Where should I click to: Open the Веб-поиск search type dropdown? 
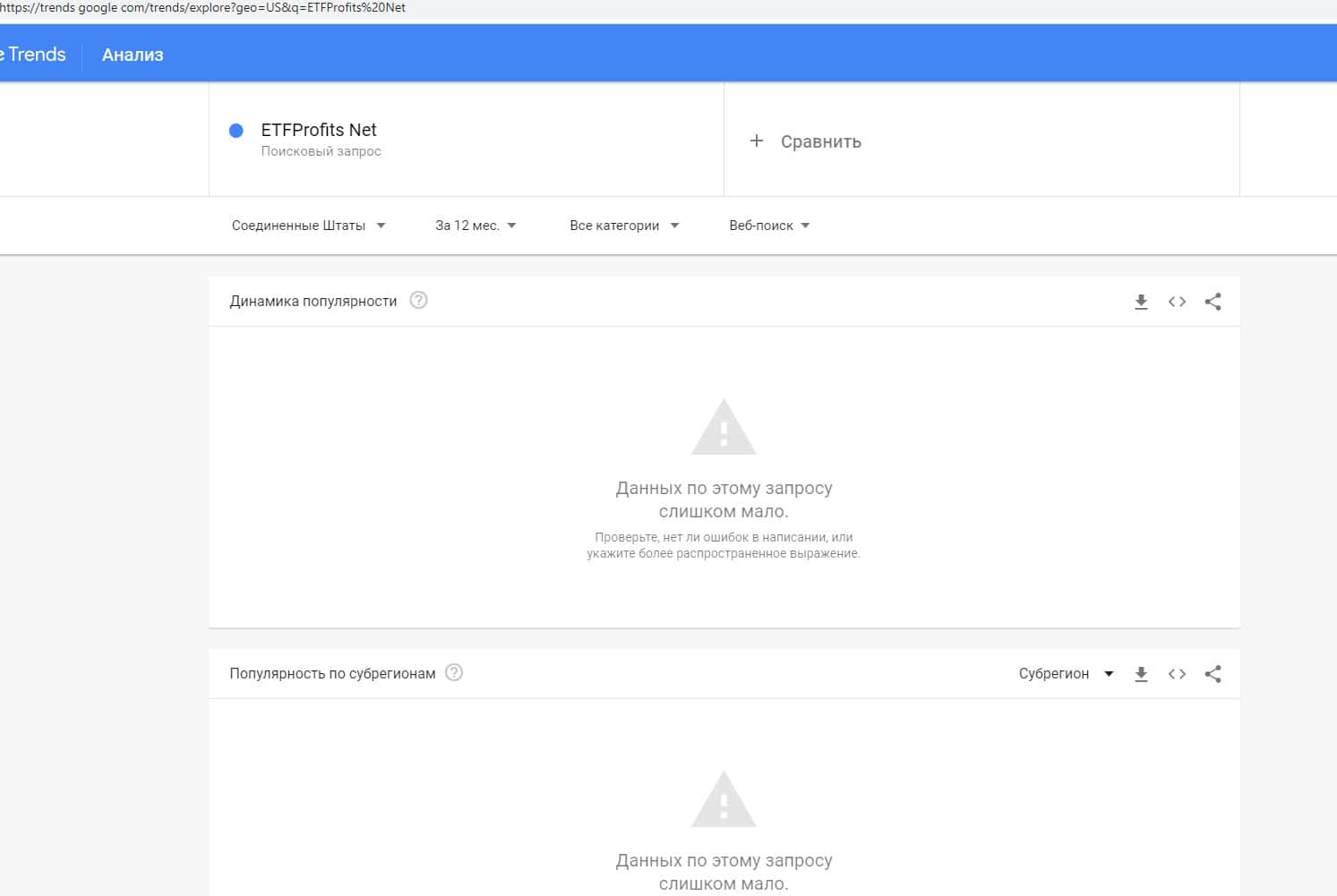(x=769, y=226)
